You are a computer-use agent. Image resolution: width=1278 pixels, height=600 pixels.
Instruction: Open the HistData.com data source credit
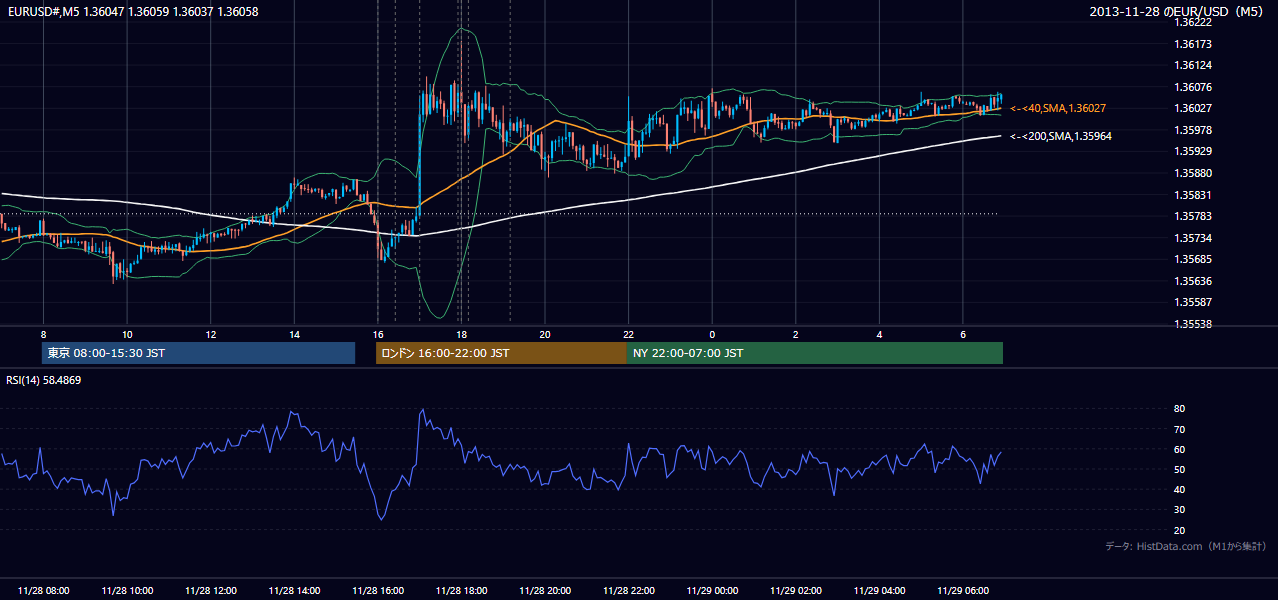click(1186, 547)
